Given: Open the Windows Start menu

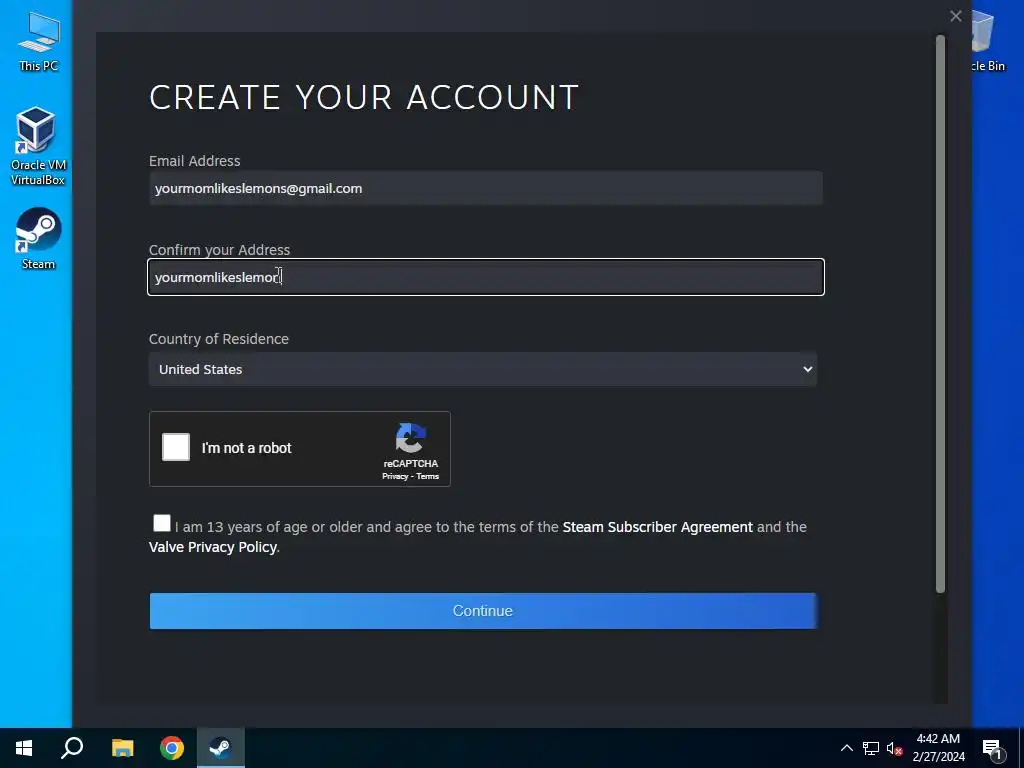Looking at the screenshot, I should [24, 748].
